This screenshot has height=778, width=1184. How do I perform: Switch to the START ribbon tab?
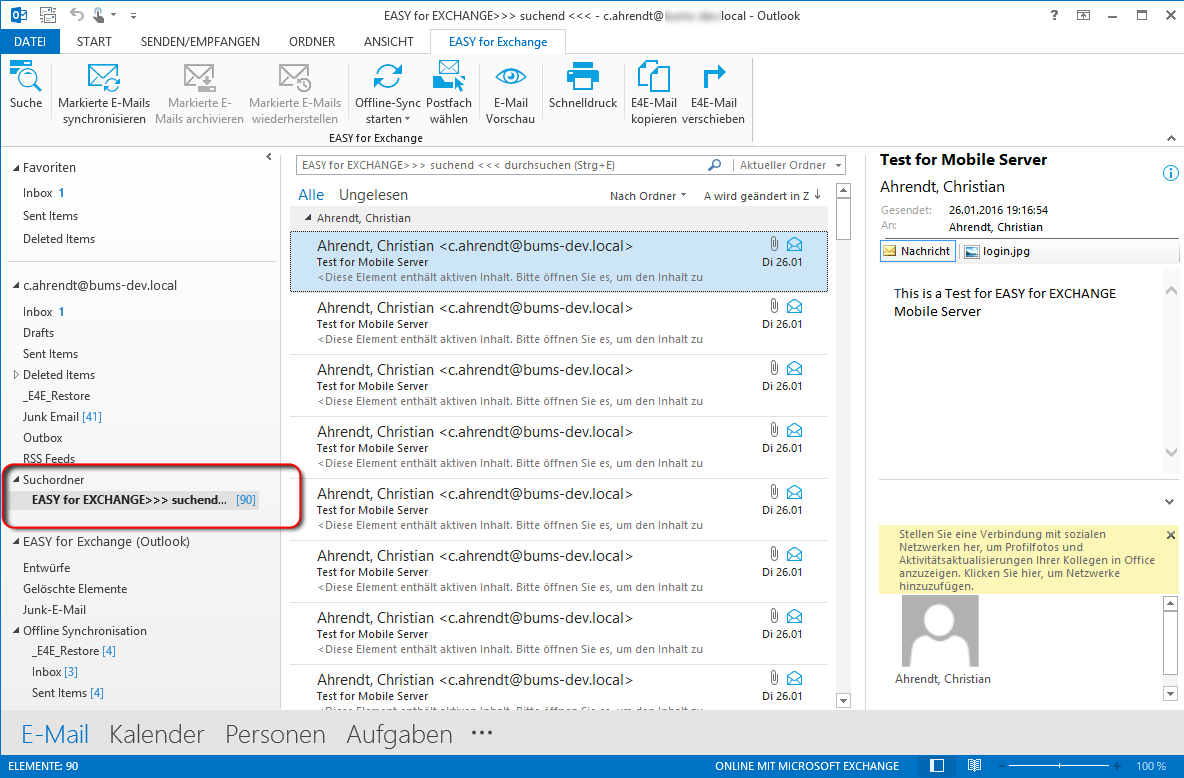pos(94,42)
